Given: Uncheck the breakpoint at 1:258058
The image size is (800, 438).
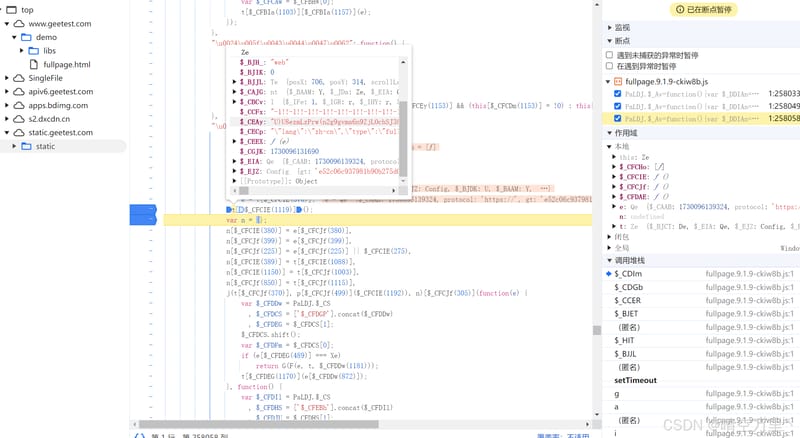Looking at the screenshot, I should pos(617,118).
